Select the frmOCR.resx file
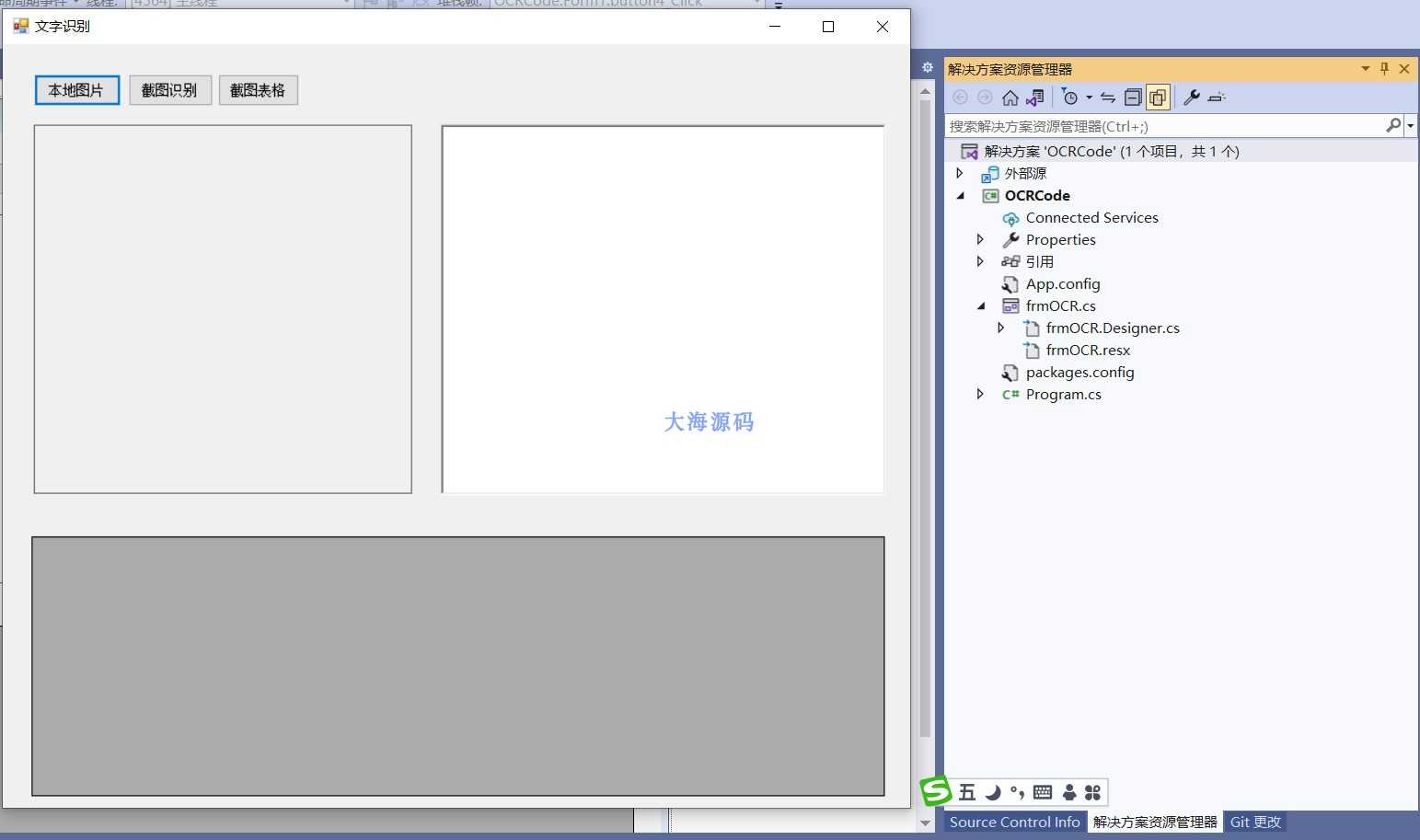 (x=1088, y=350)
